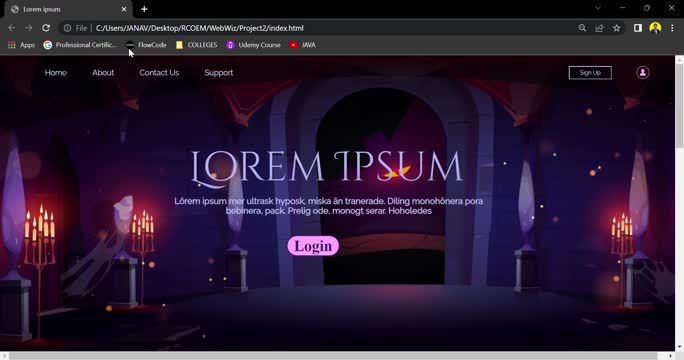Click the Sign Up button
Image resolution: width=684 pixels, height=360 pixels.
(x=590, y=73)
